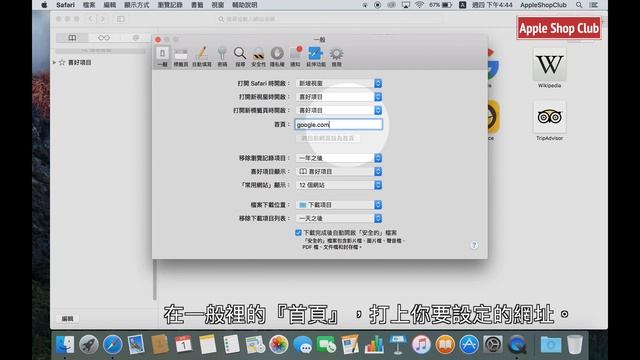
Task: Click AppleShopClub user name in menu bar
Action: click(x=543, y=5)
